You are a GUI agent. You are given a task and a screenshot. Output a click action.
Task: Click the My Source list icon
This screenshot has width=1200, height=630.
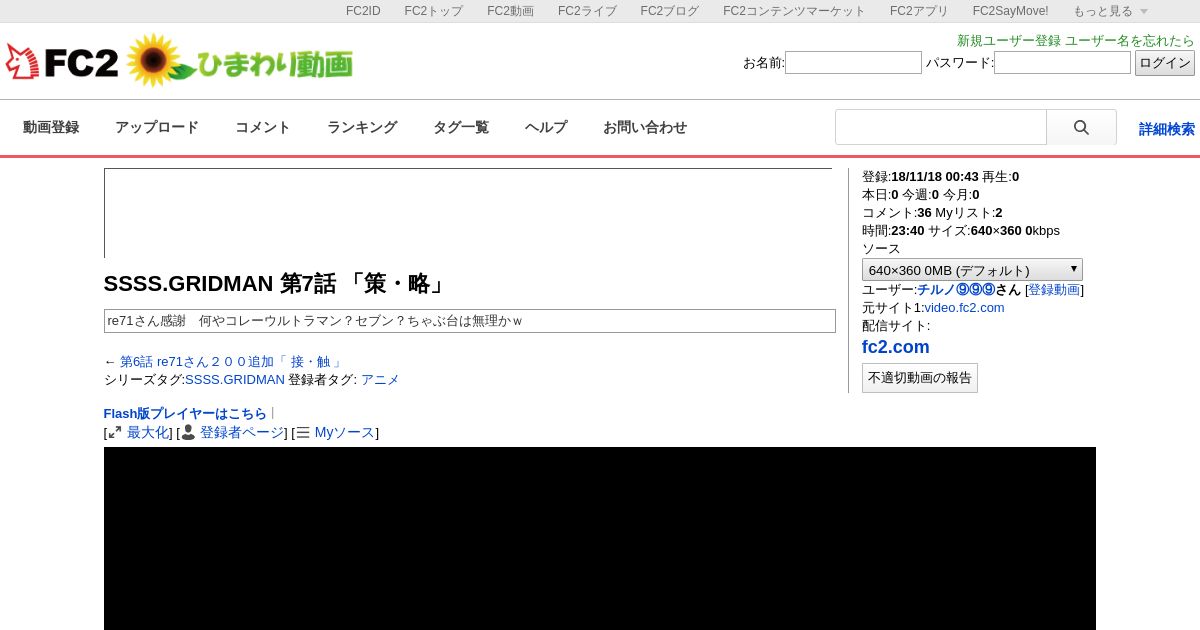(303, 433)
